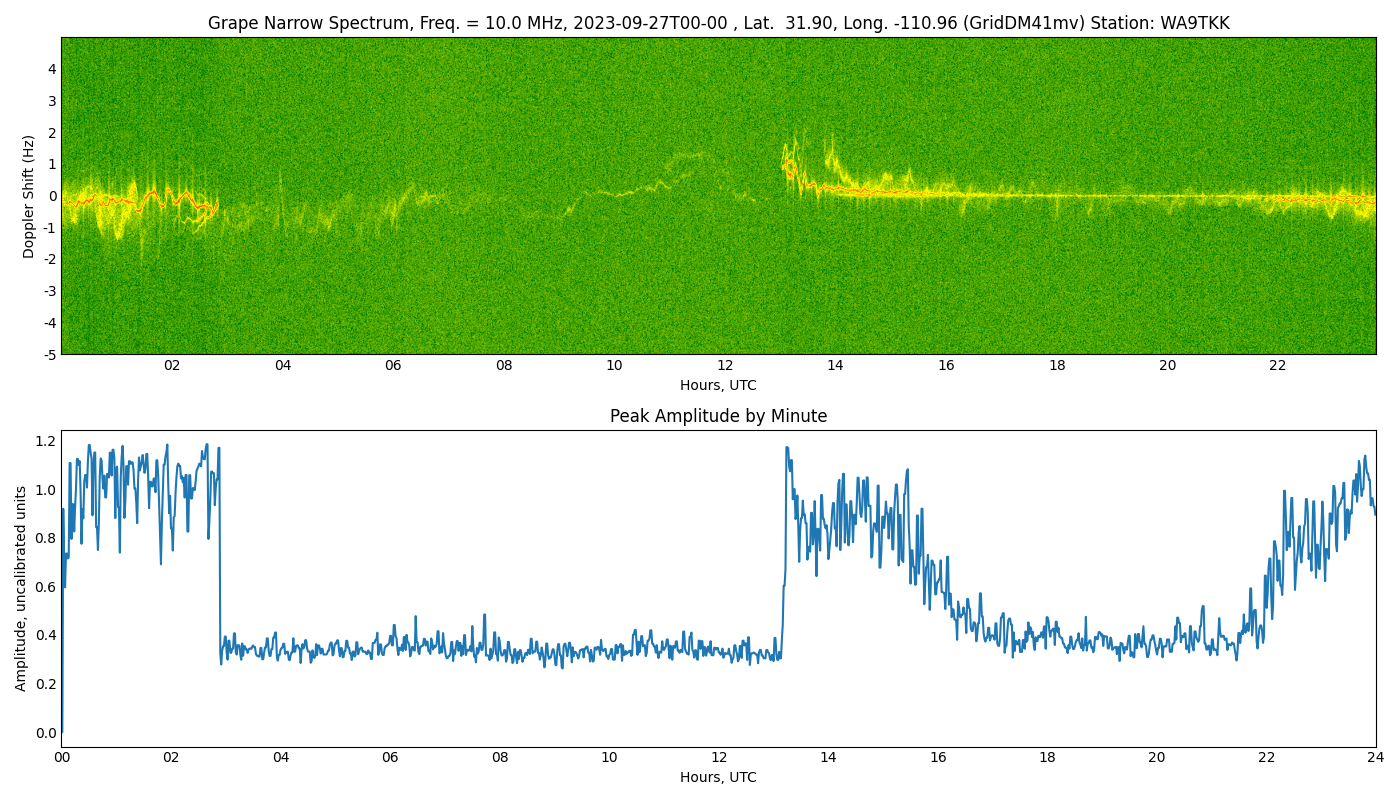Click the sharp amplitude drop near hour 03
The width and height of the screenshot is (1400, 800).
[220, 560]
